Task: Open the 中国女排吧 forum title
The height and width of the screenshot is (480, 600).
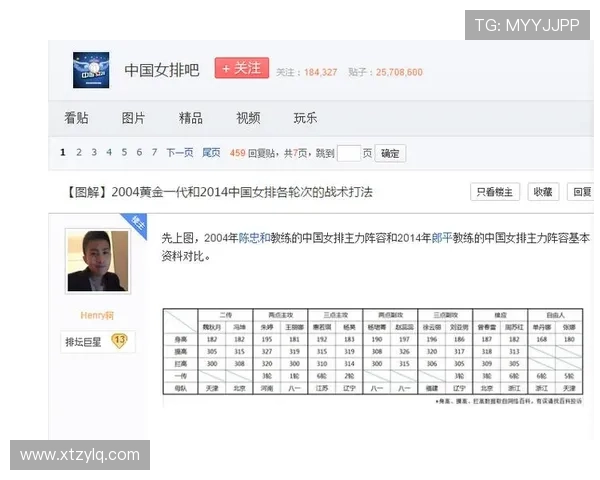Action: pyautogui.click(x=162, y=70)
